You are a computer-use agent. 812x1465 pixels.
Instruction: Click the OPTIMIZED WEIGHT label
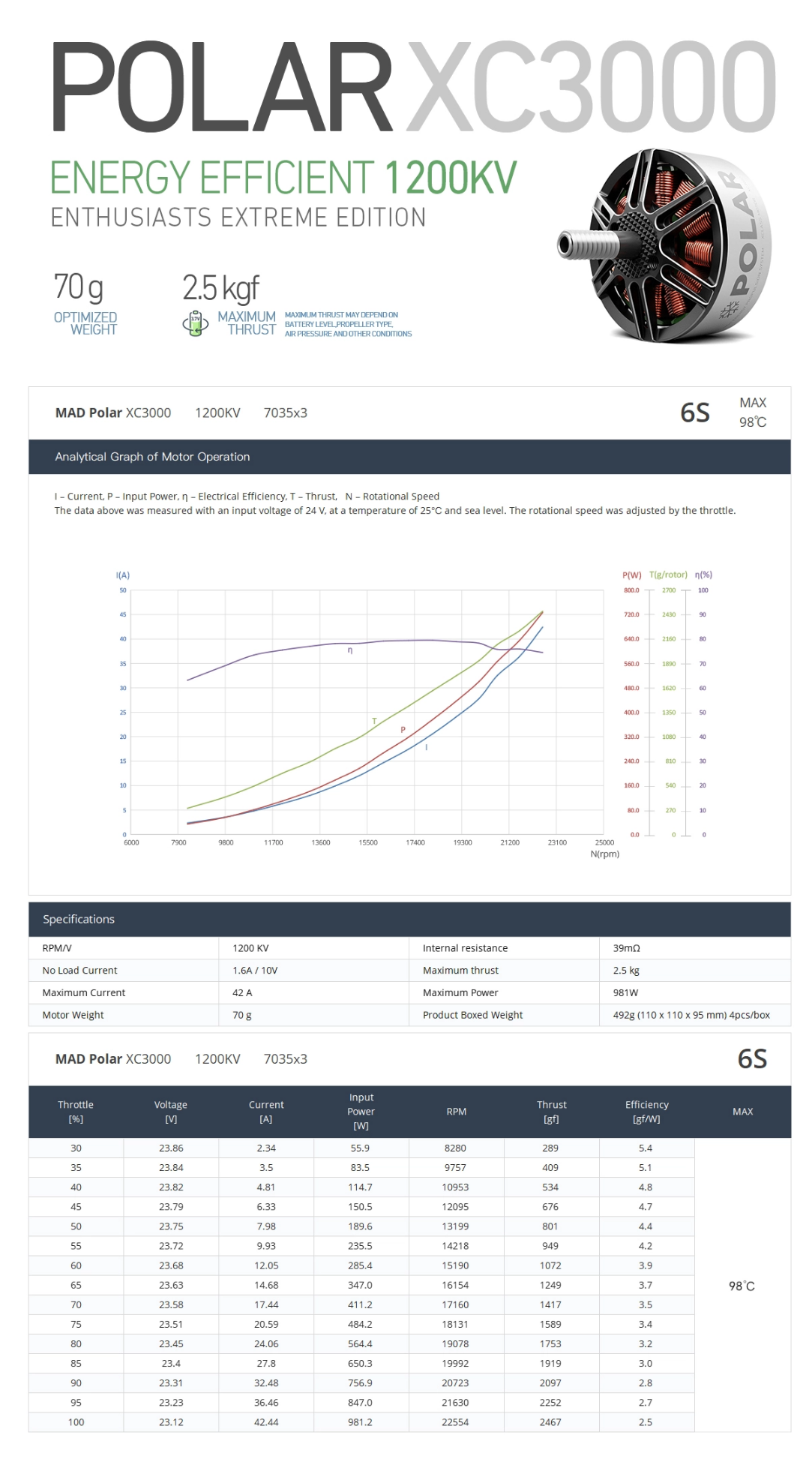pos(85,323)
